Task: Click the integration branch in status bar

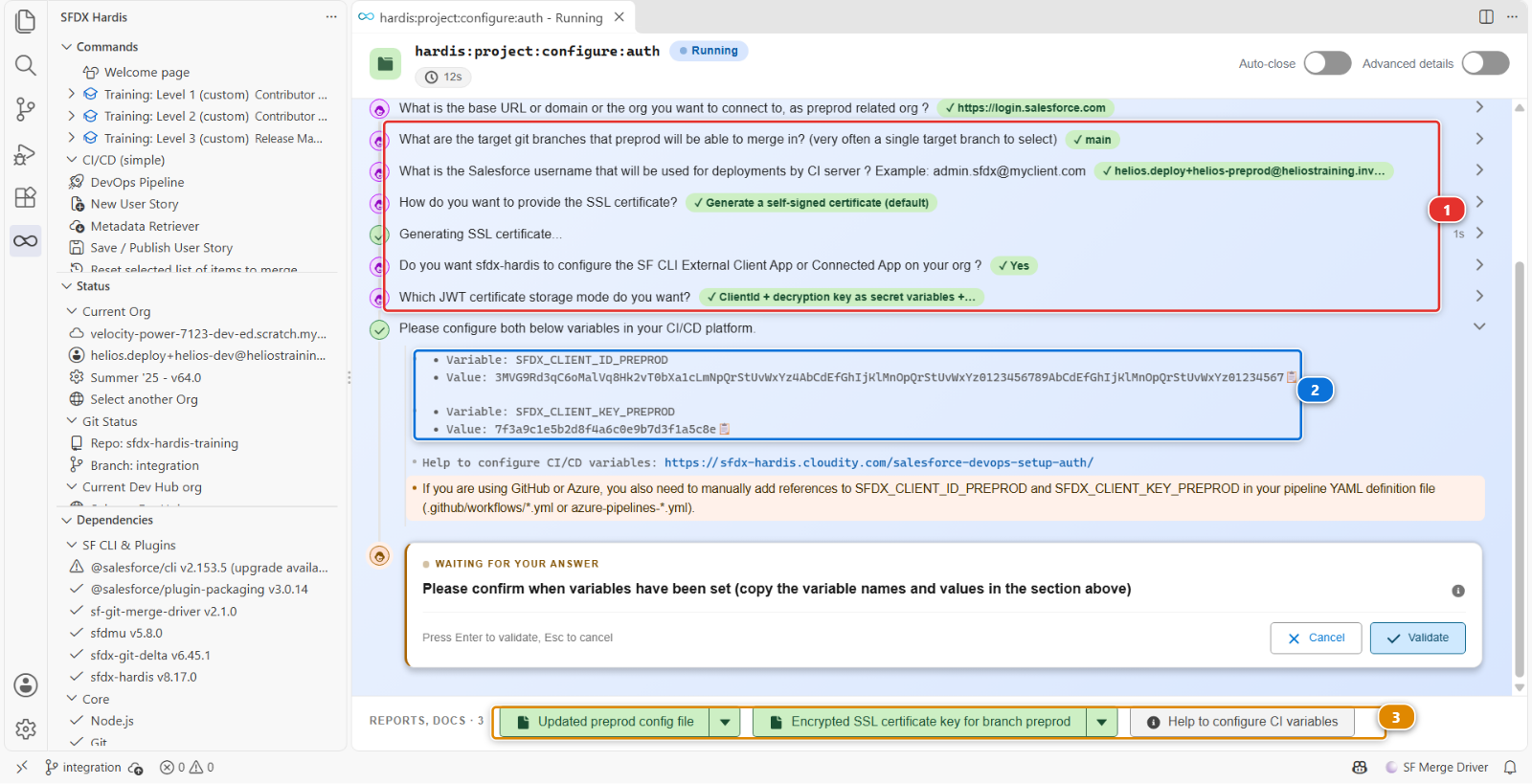Action: [82, 768]
